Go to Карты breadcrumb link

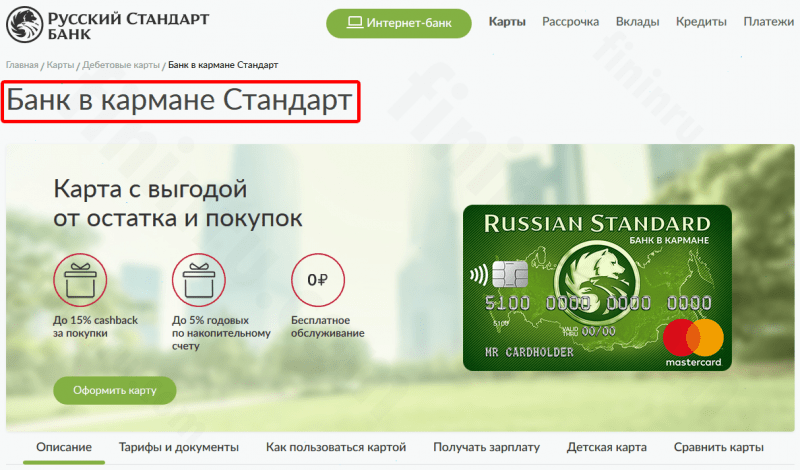60,65
